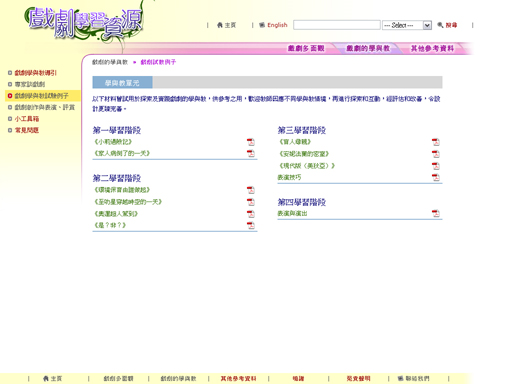Click heading 第四學習階段

pos(302,202)
